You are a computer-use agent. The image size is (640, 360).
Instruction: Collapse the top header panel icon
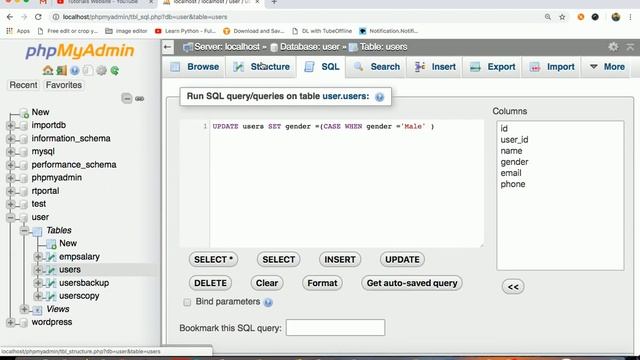630,47
